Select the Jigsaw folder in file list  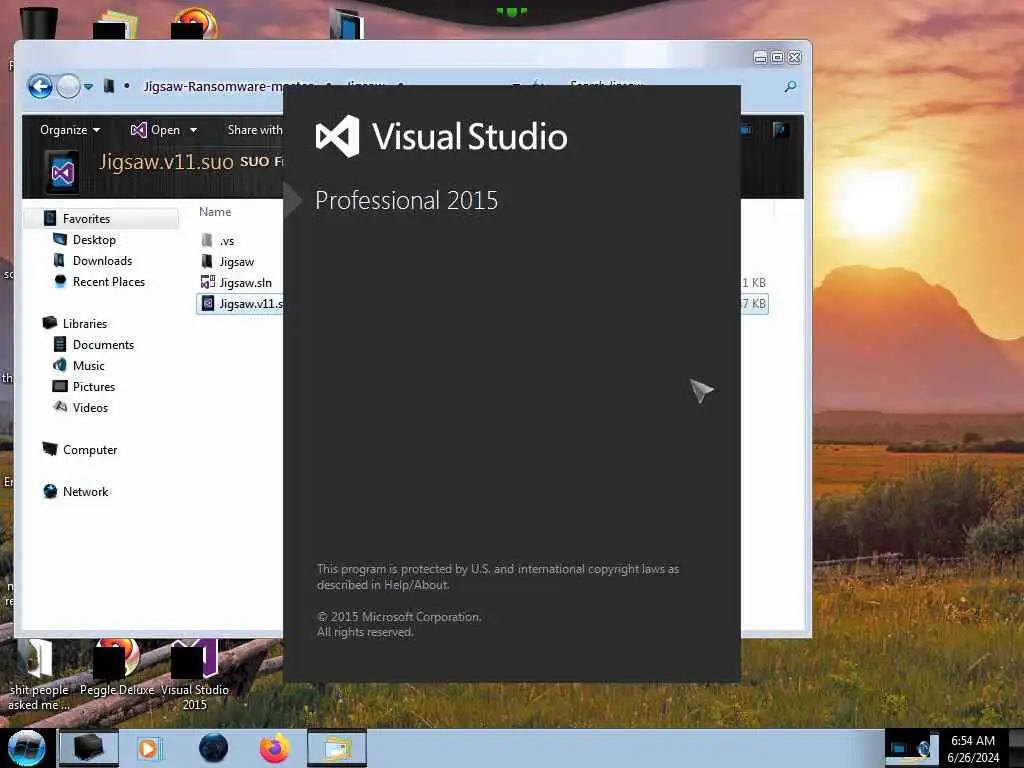(236, 261)
